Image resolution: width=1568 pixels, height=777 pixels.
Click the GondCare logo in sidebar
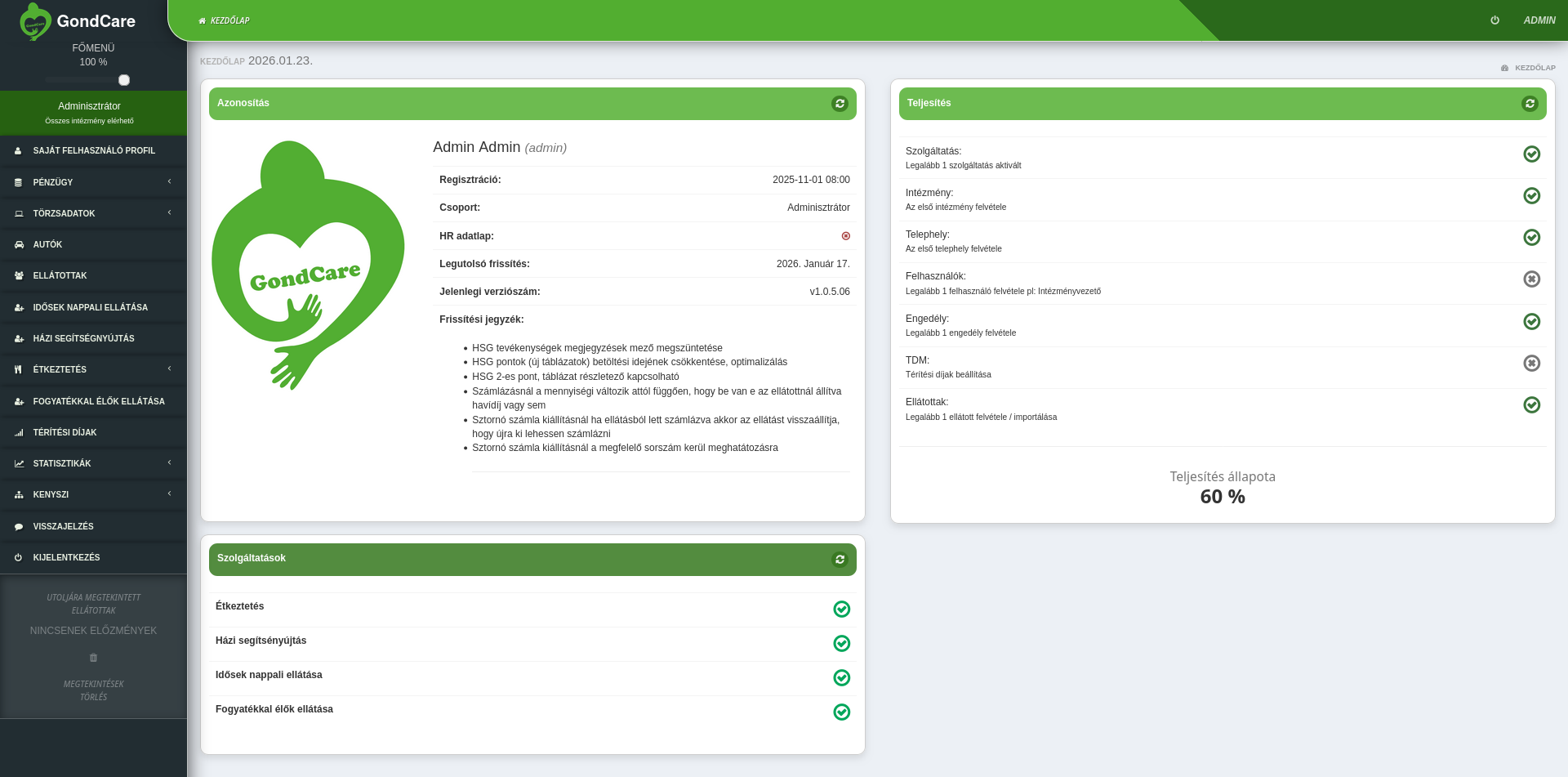pos(34,22)
